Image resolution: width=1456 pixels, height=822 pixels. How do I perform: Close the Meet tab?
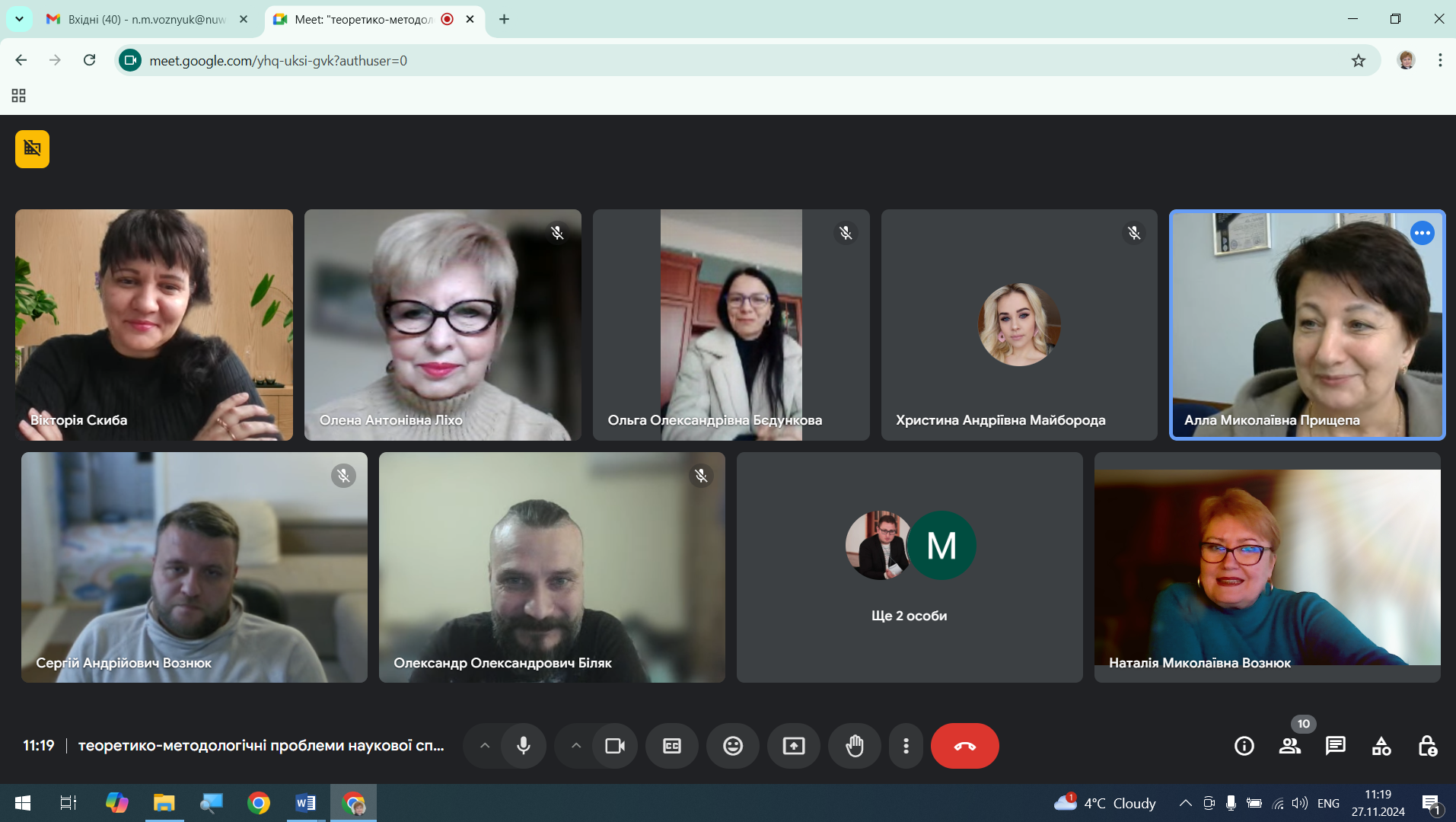coord(470,19)
